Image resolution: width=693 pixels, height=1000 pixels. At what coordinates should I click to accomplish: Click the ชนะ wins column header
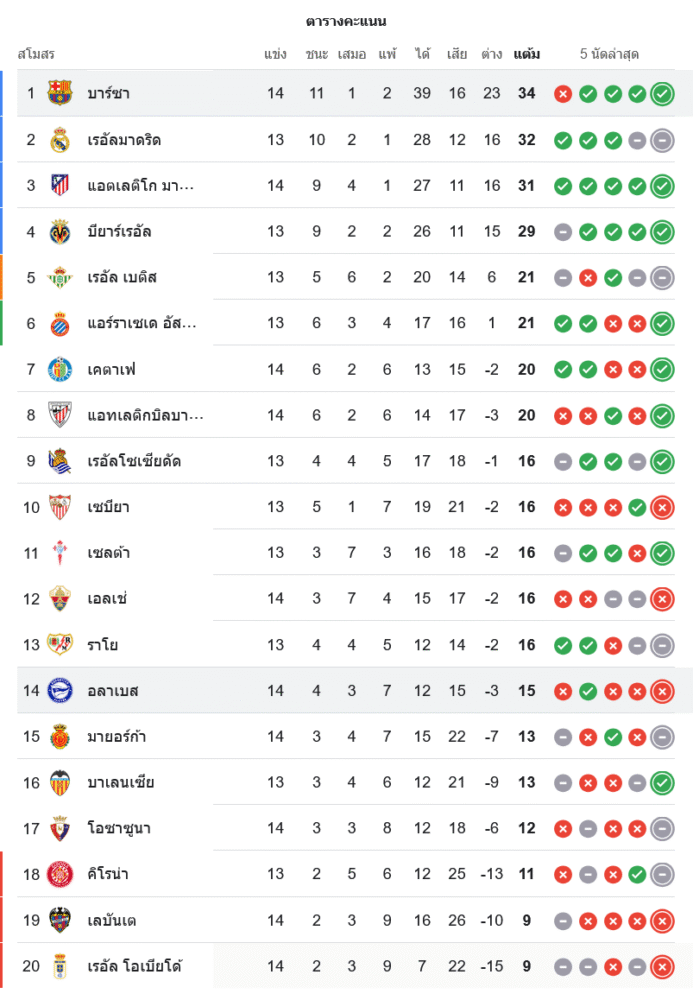[x=317, y=54]
